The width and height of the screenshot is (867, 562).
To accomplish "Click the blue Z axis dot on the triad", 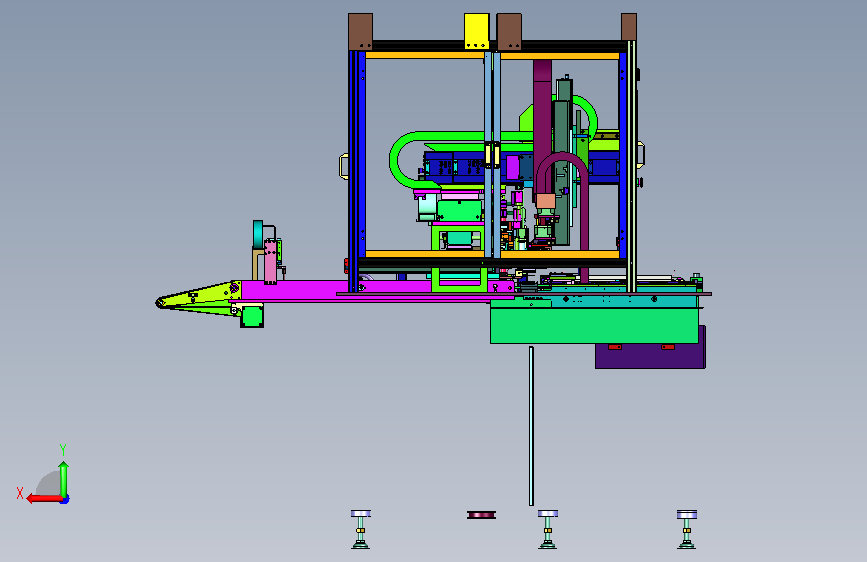I will pyautogui.click(x=65, y=500).
